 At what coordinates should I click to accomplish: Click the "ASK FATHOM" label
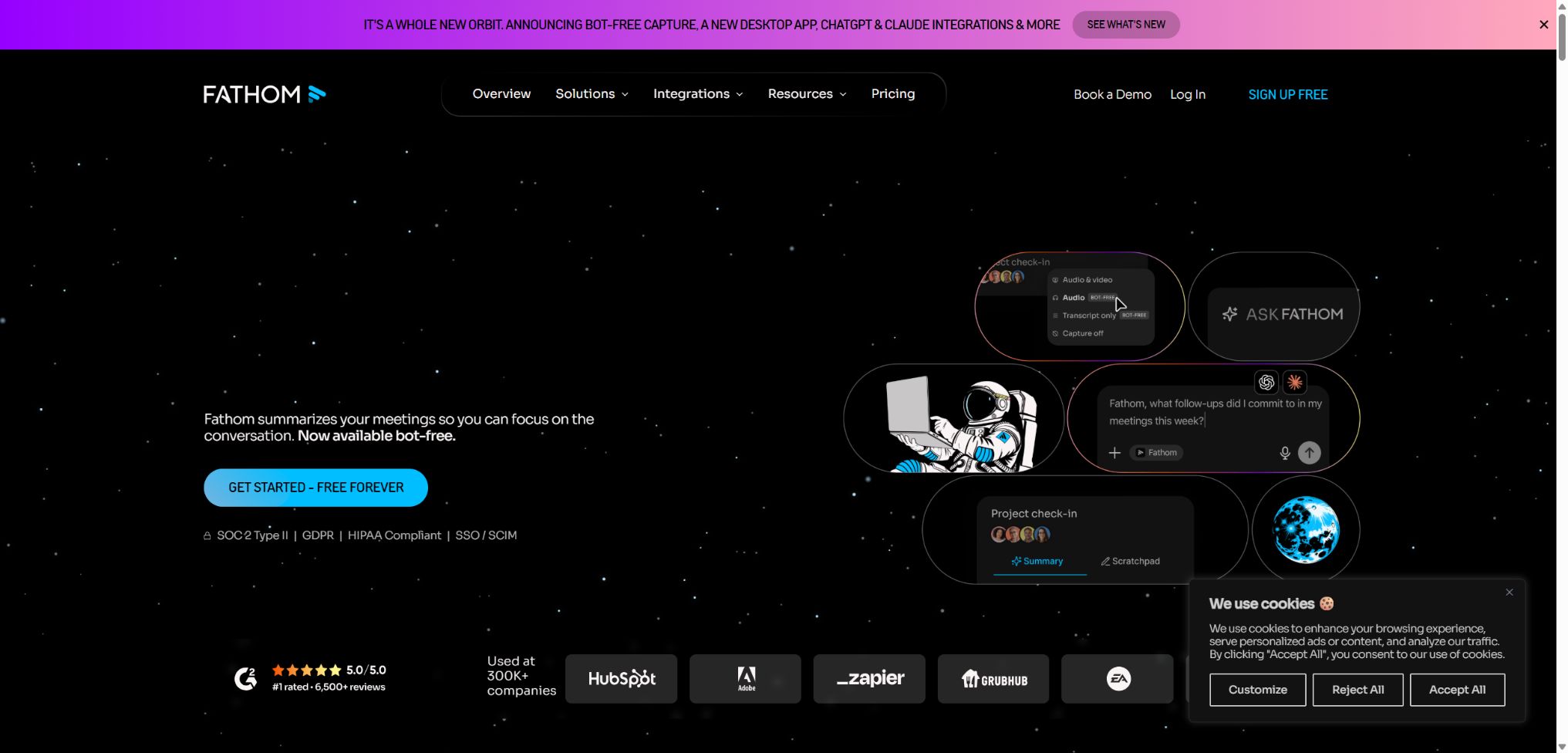[1294, 314]
